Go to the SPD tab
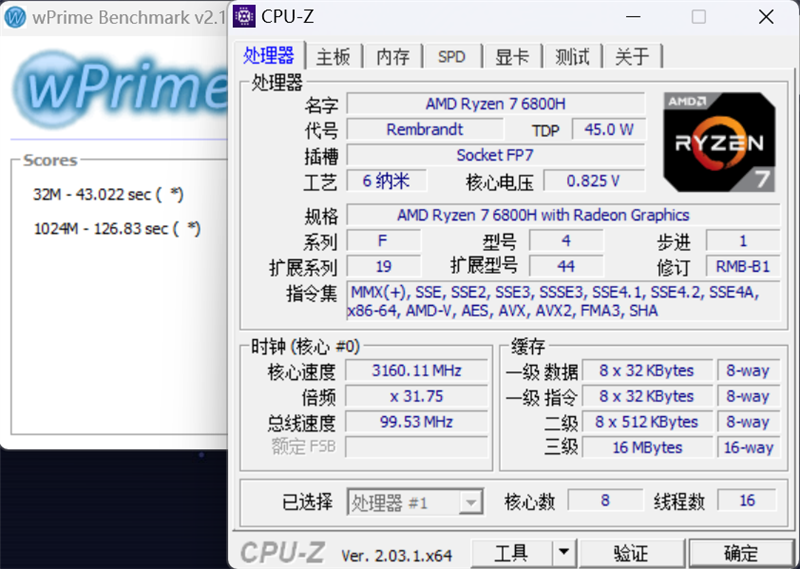Screen dimensions: 800x569 click(x=452, y=56)
